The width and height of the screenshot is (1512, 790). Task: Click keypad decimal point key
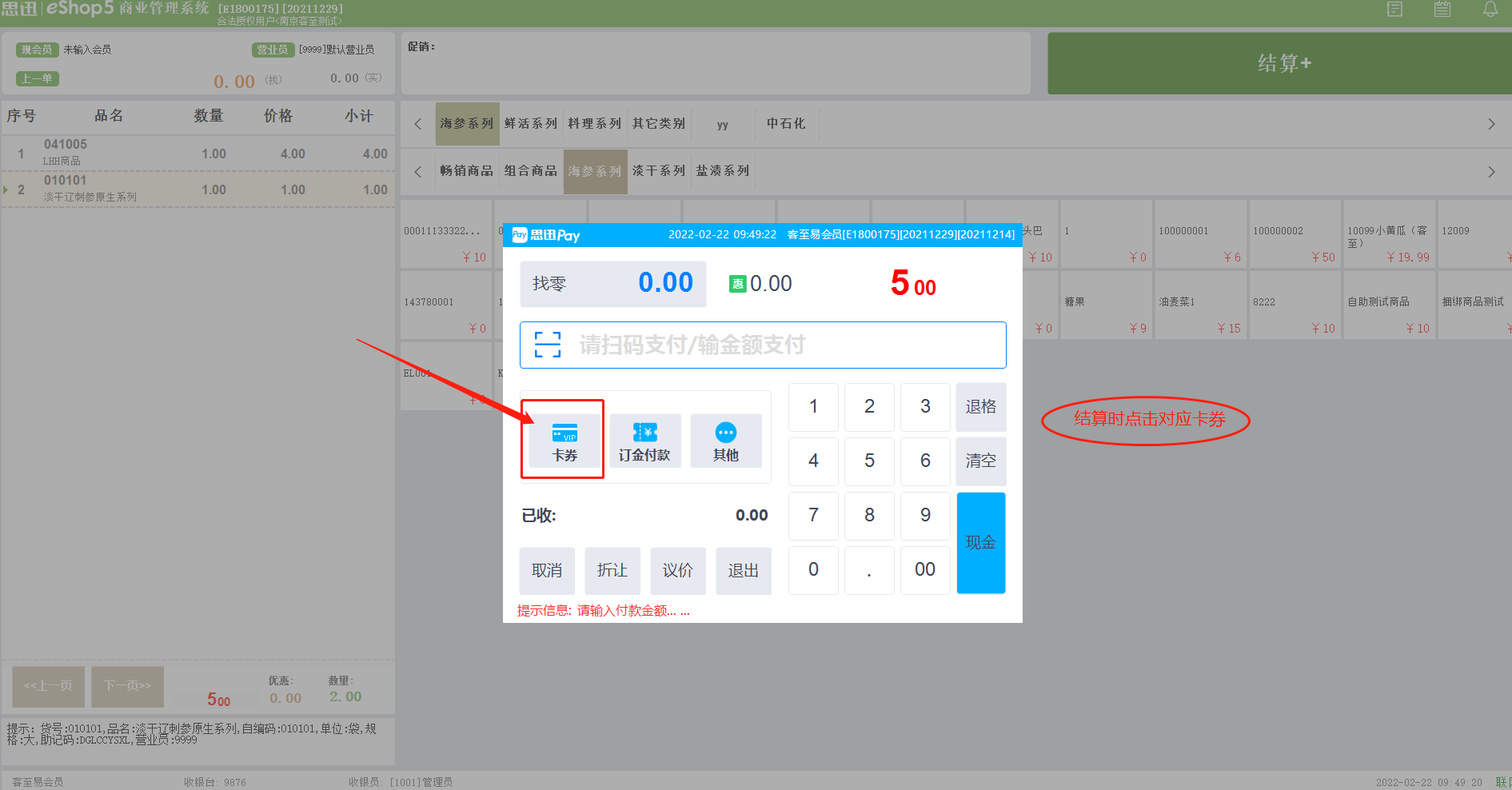pos(869,569)
